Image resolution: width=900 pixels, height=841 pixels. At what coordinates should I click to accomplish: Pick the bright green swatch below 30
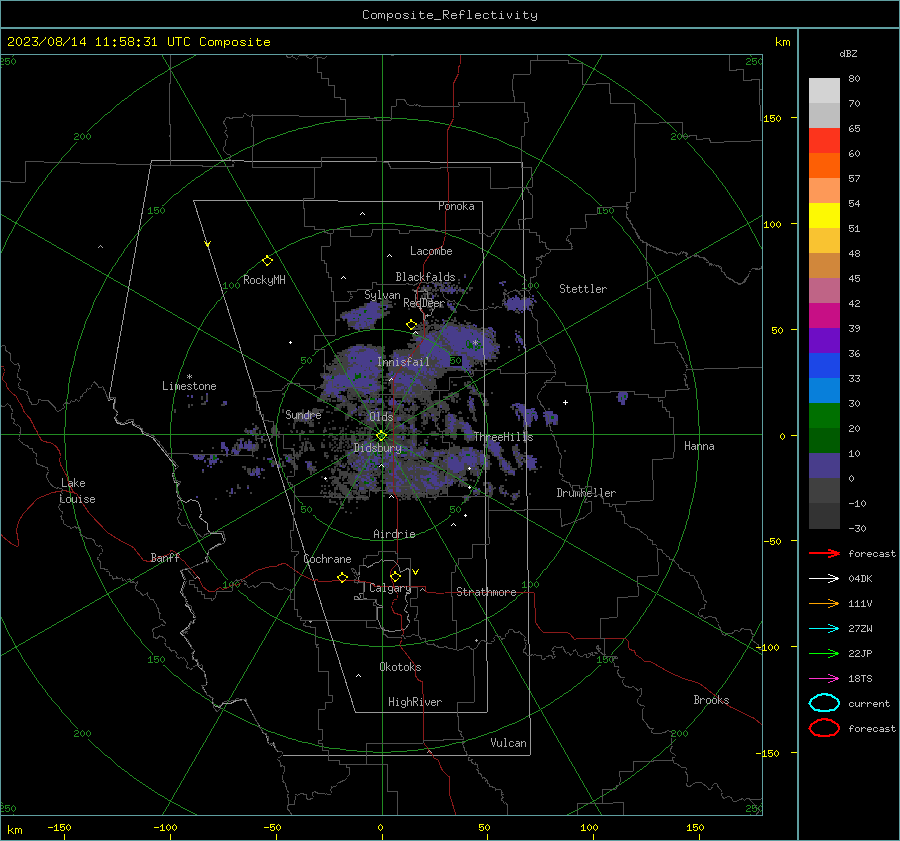click(x=824, y=416)
